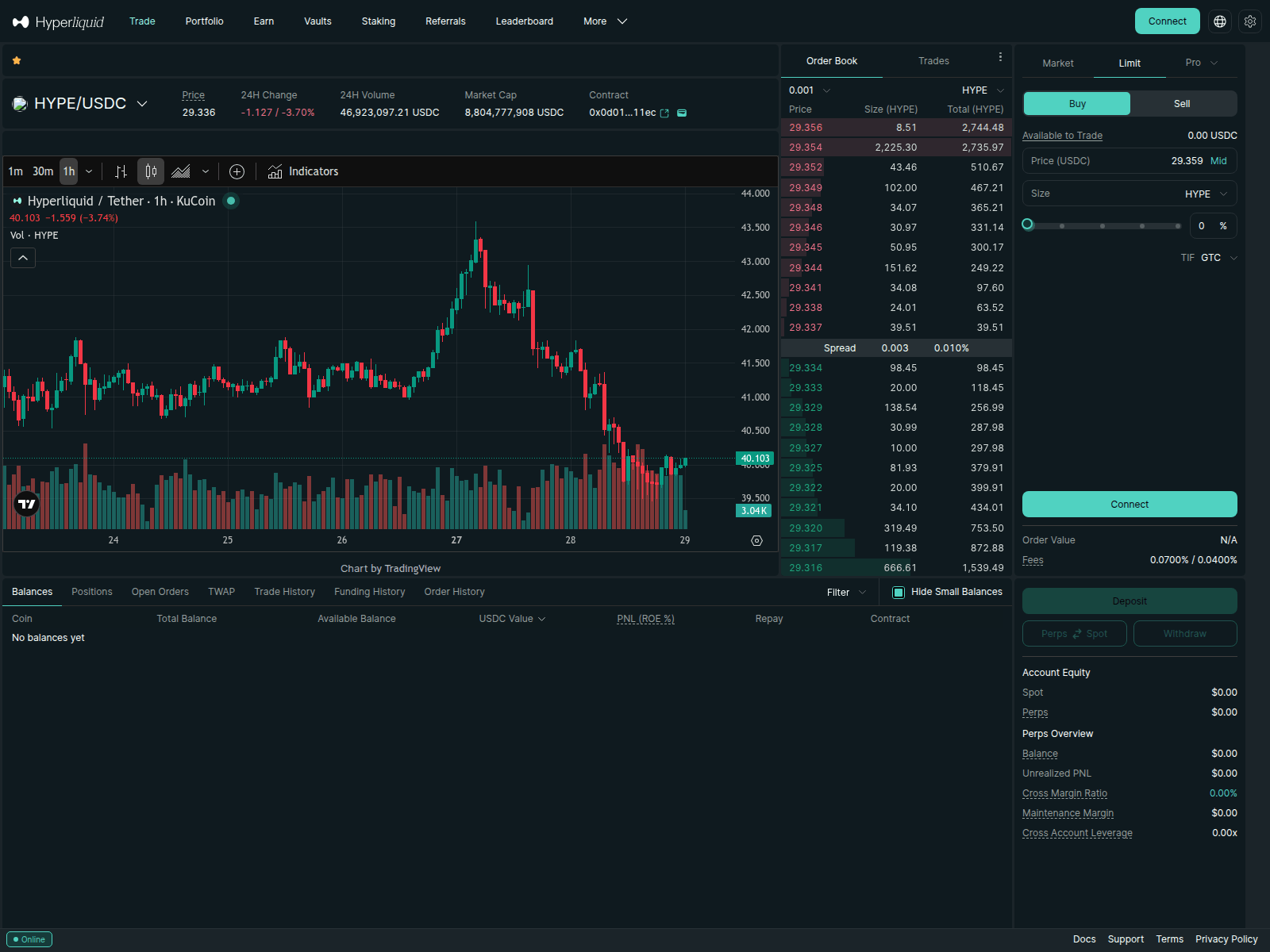Image resolution: width=1270 pixels, height=952 pixels.
Task: Click ask price 29.354 in order book
Action: click(x=806, y=148)
